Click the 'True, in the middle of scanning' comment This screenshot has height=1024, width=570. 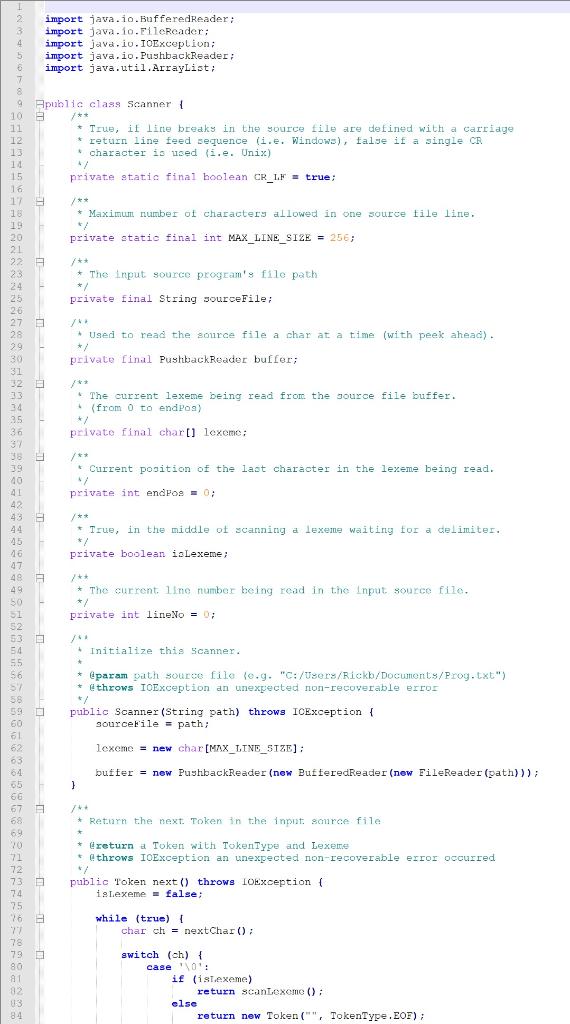289,530
